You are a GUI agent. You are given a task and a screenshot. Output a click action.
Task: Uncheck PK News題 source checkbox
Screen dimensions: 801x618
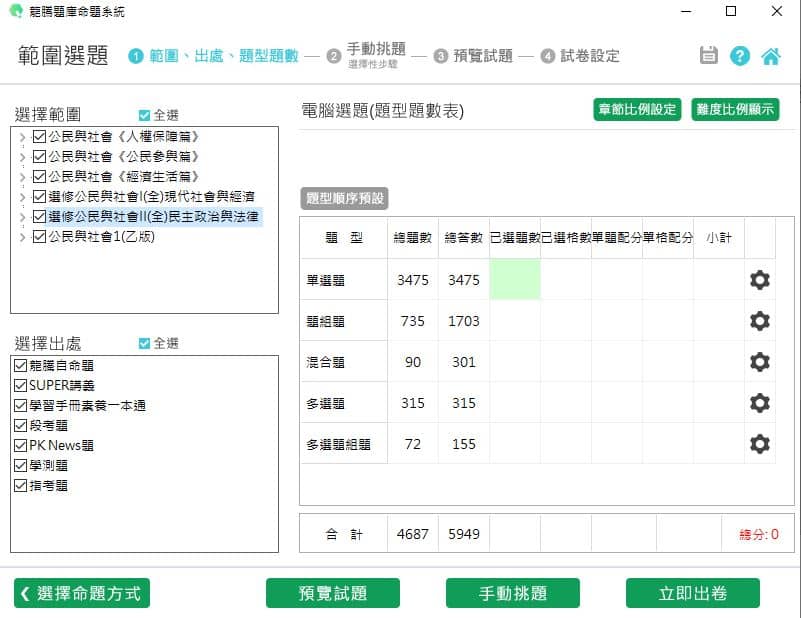click(20, 445)
